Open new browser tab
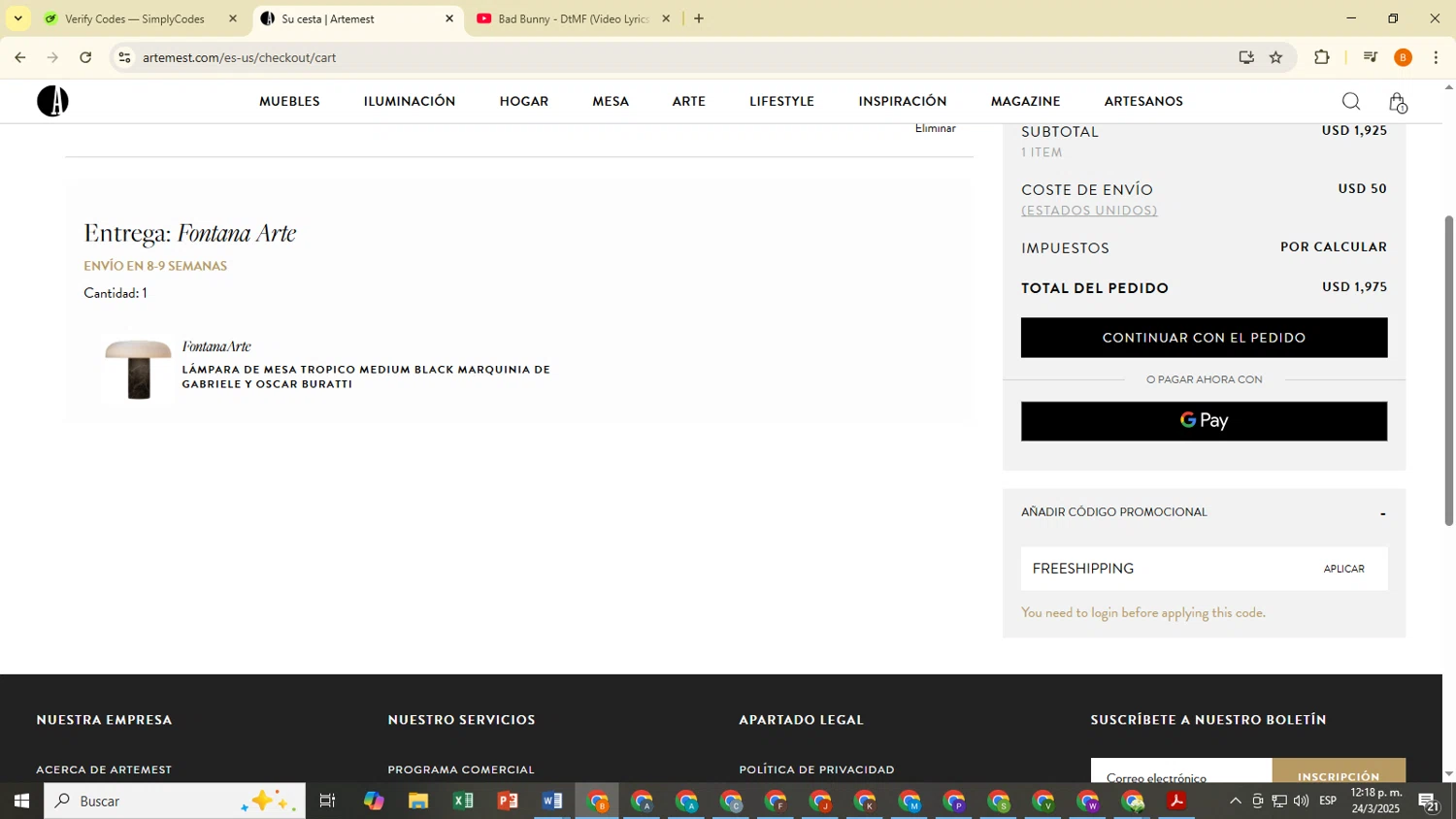 (699, 18)
